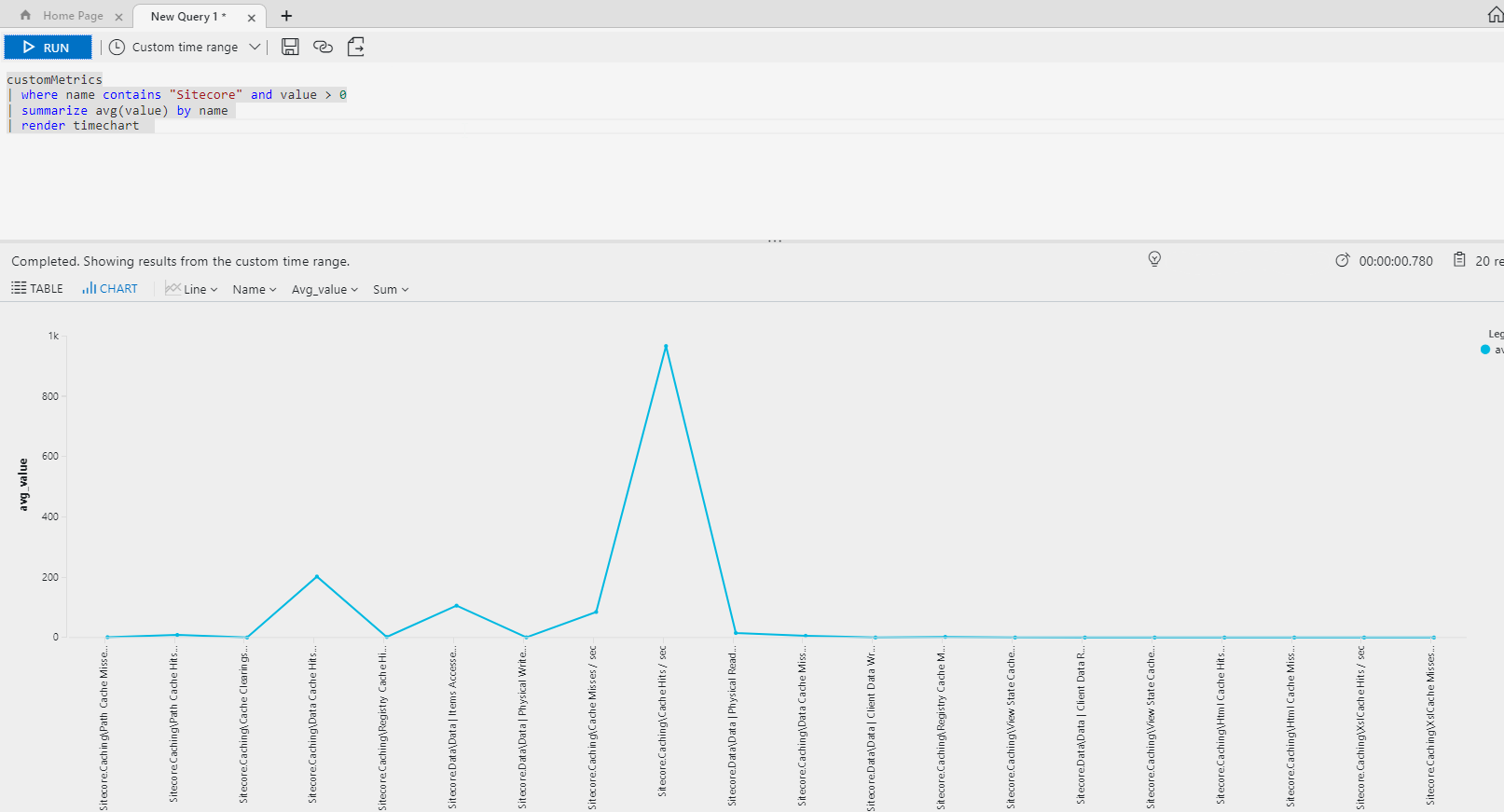
Task: Click the blue legend series color dot
Action: point(1484,350)
